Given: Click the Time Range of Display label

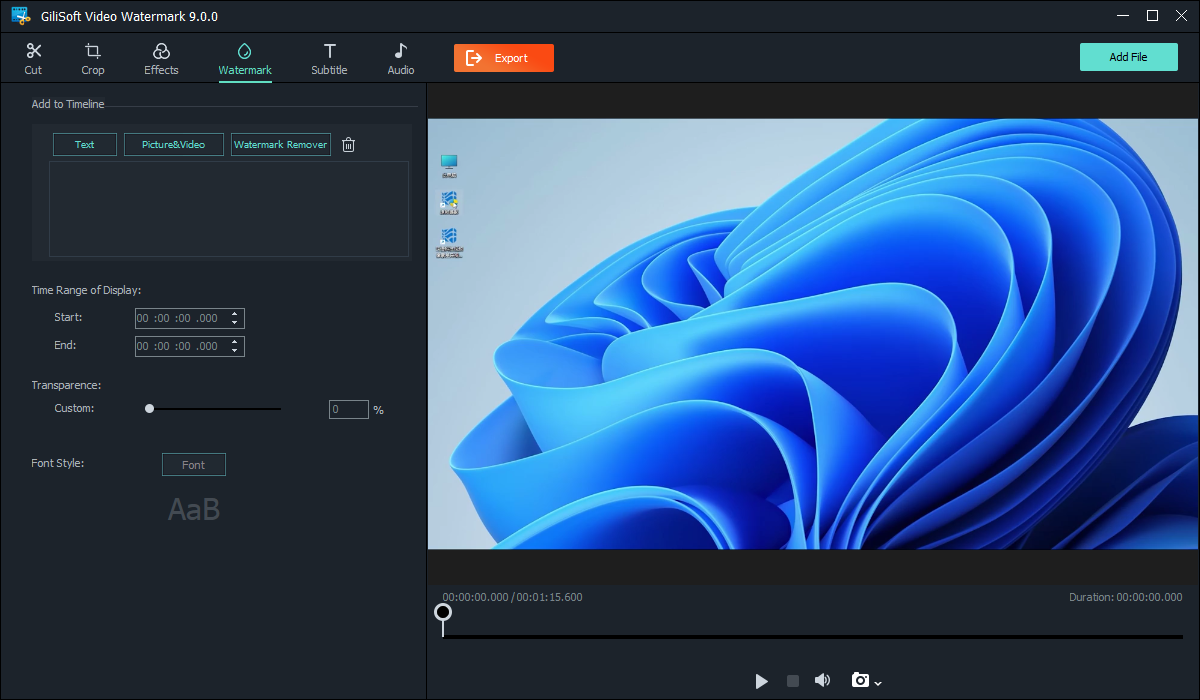Looking at the screenshot, I should tap(86, 290).
